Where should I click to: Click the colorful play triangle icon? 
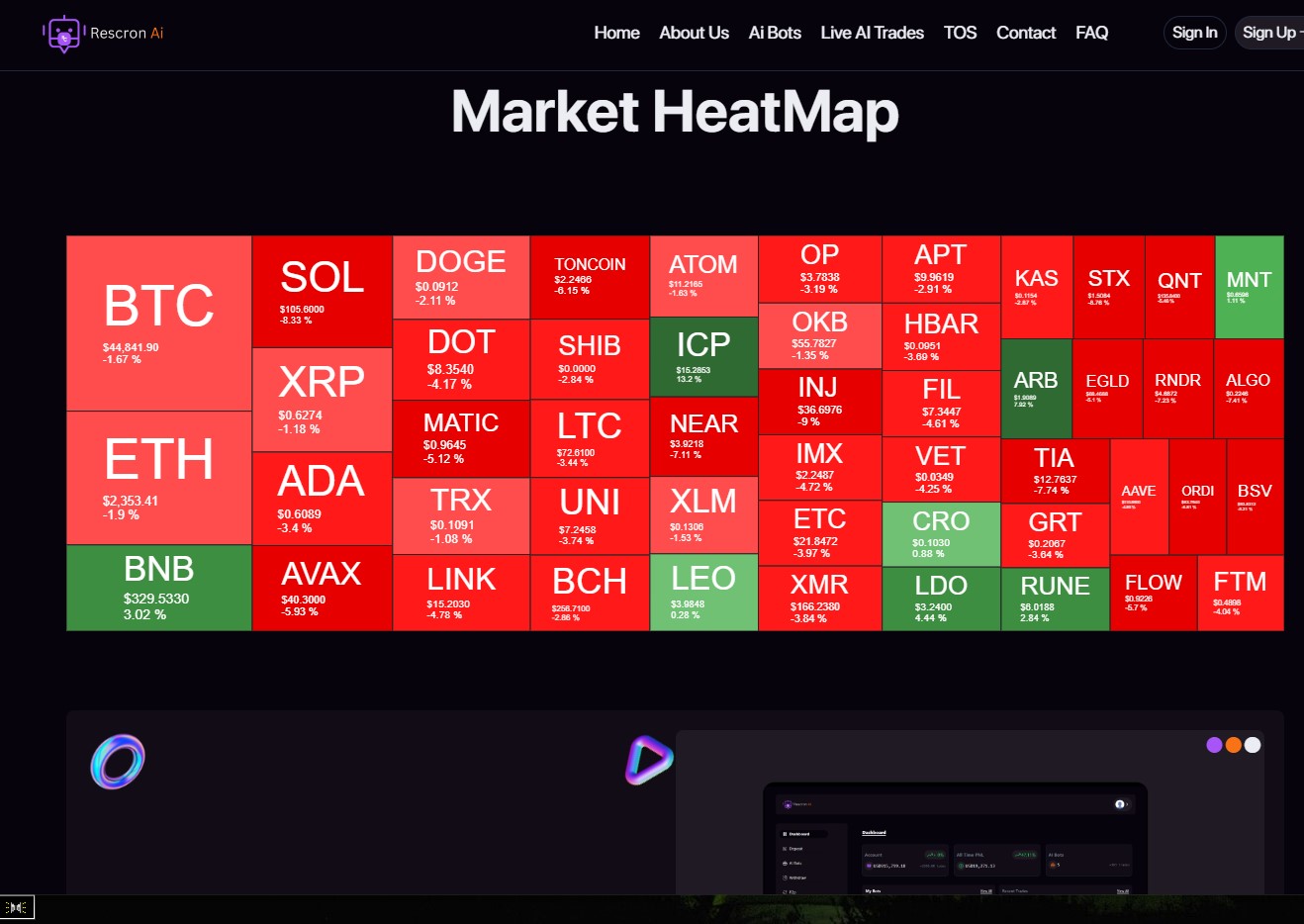pyautogui.click(x=648, y=760)
